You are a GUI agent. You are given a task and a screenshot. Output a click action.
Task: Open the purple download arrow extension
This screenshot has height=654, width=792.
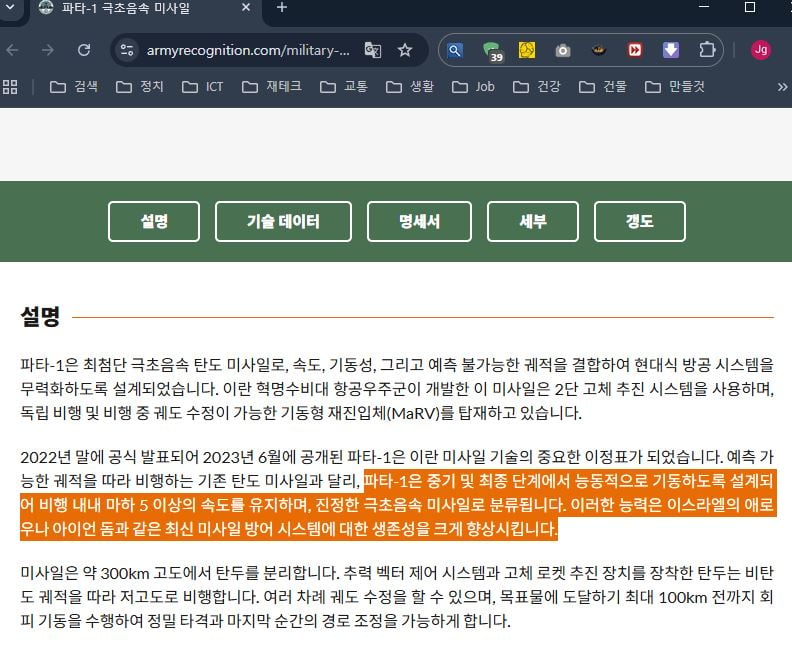tap(671, 50)
